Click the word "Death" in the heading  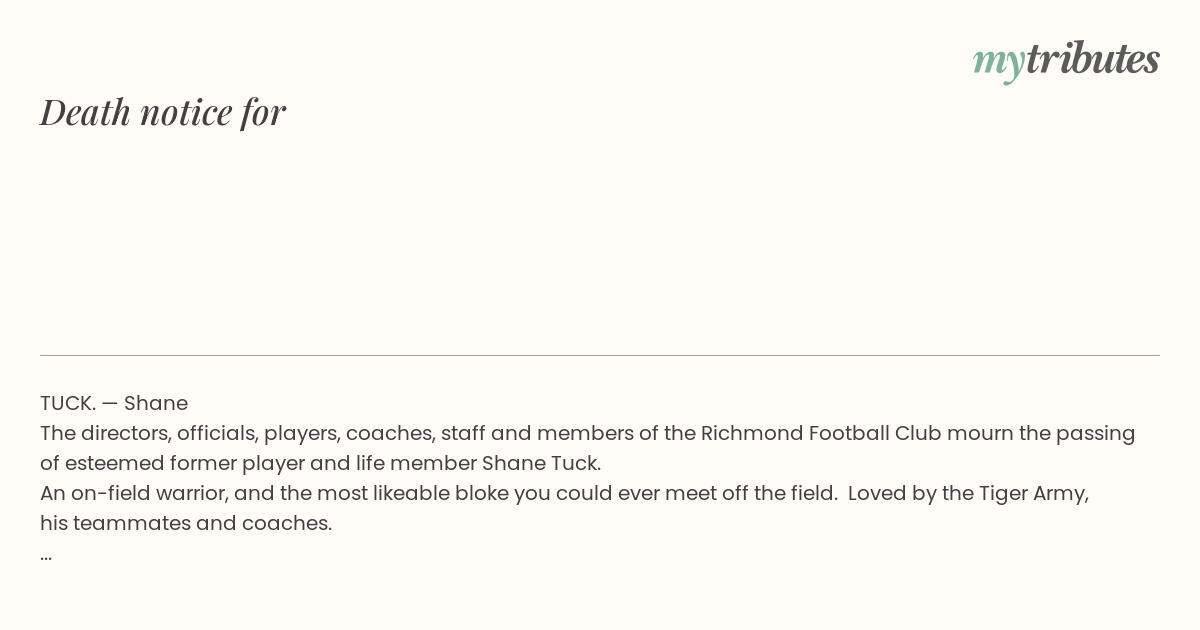[85, 112]
